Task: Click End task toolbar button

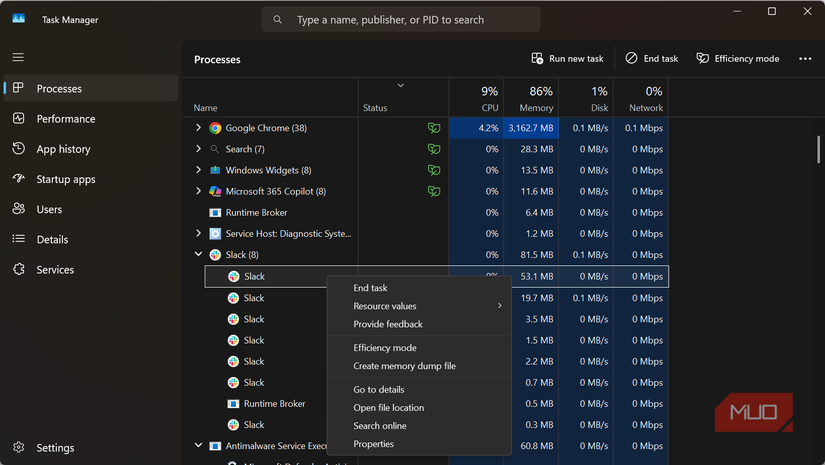Action: click(651, 58)
